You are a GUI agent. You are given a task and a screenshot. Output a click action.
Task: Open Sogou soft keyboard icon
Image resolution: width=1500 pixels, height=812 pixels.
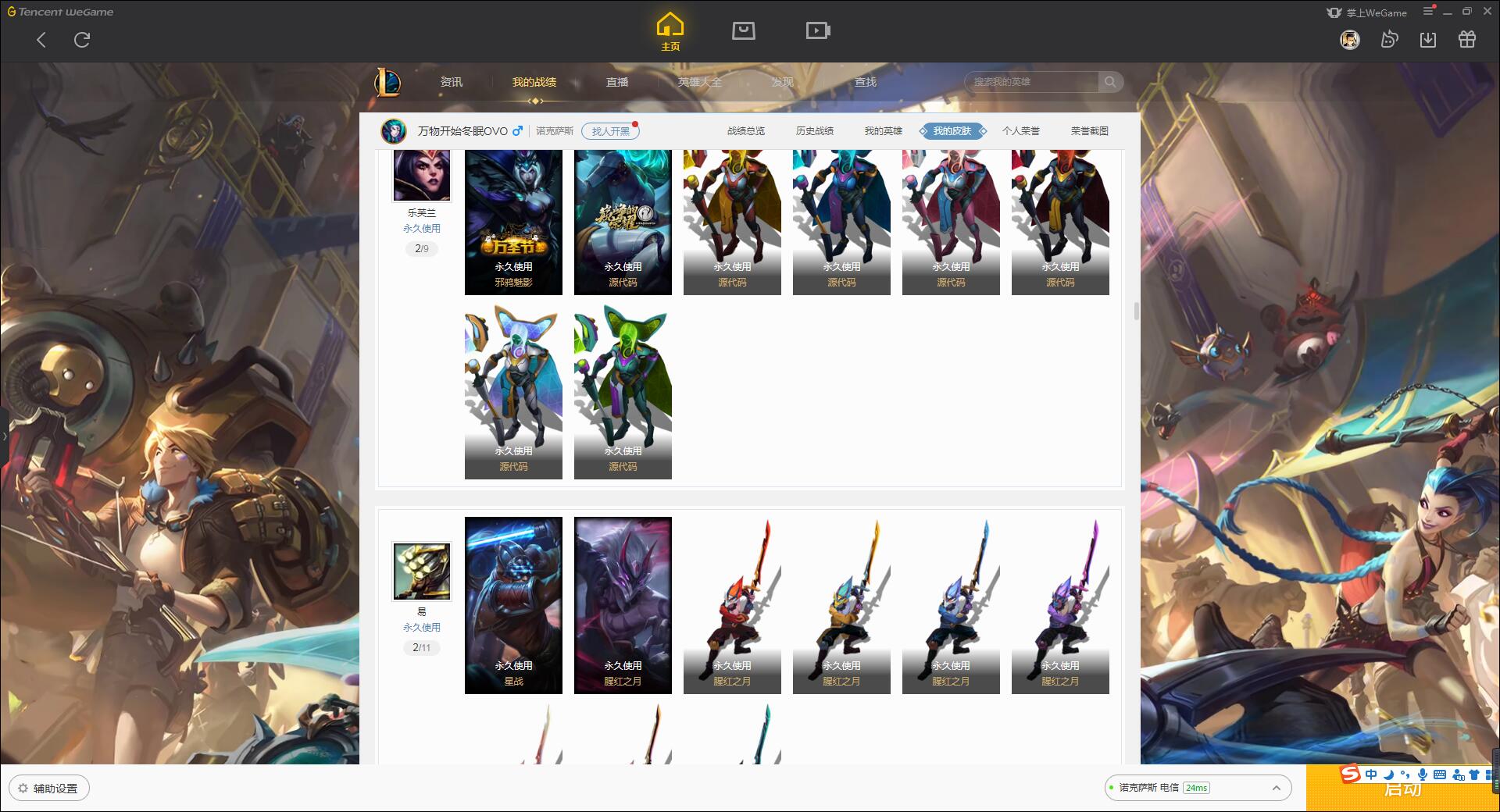1440,775
